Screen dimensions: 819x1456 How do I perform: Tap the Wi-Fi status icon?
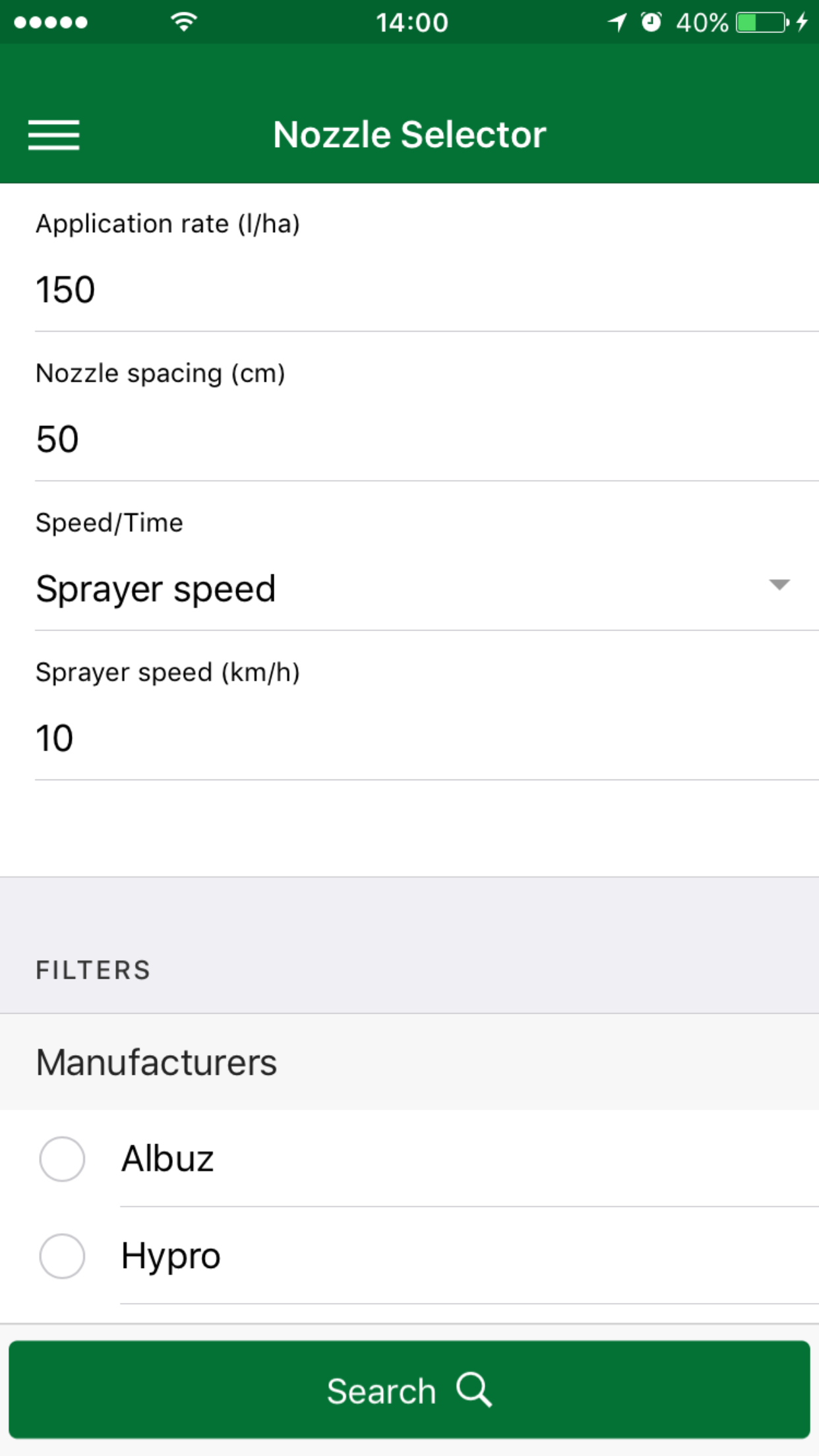pyautogui.click(x=184, y=22)
